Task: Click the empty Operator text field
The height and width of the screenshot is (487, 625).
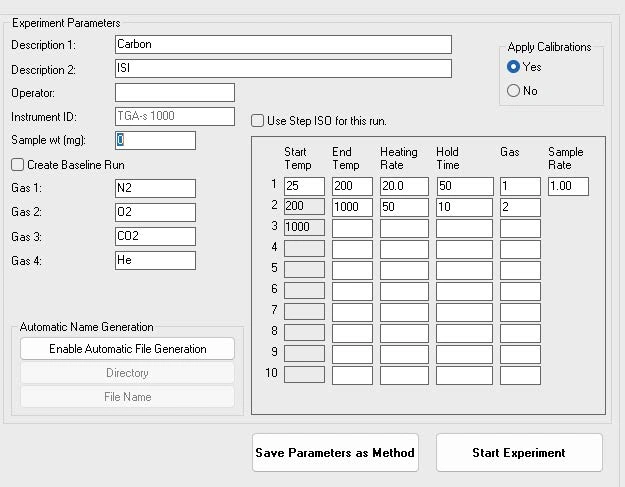Action: 174,92
